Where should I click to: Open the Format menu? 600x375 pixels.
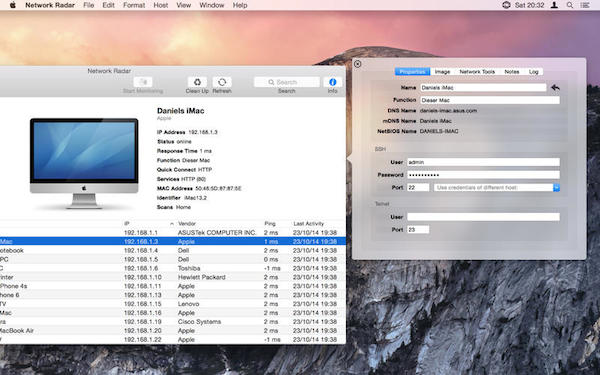[134, 5]
